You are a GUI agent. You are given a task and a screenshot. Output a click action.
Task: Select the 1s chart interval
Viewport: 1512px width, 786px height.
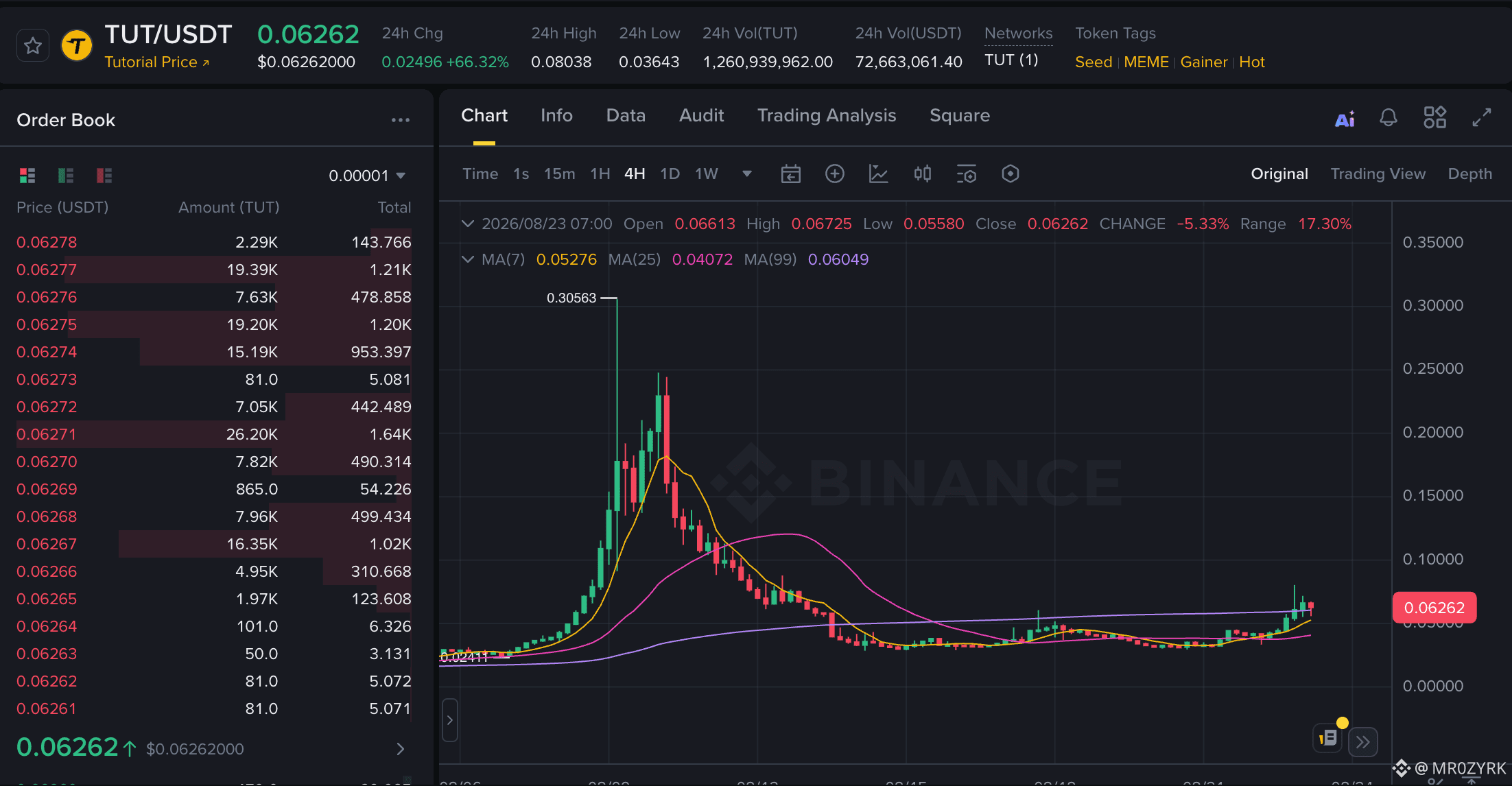521,174
